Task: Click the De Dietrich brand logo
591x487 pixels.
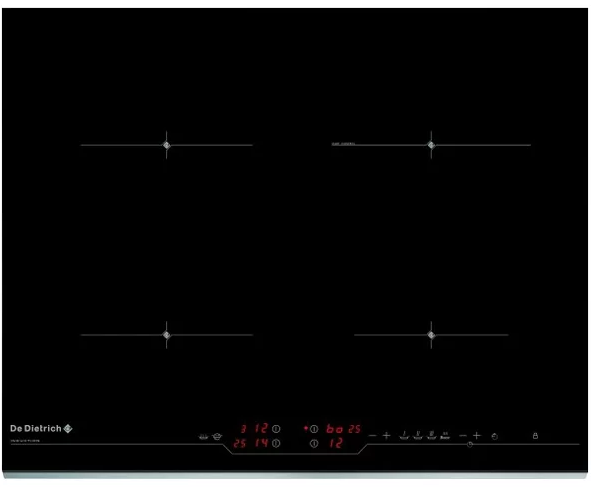Action: (41, 428)
